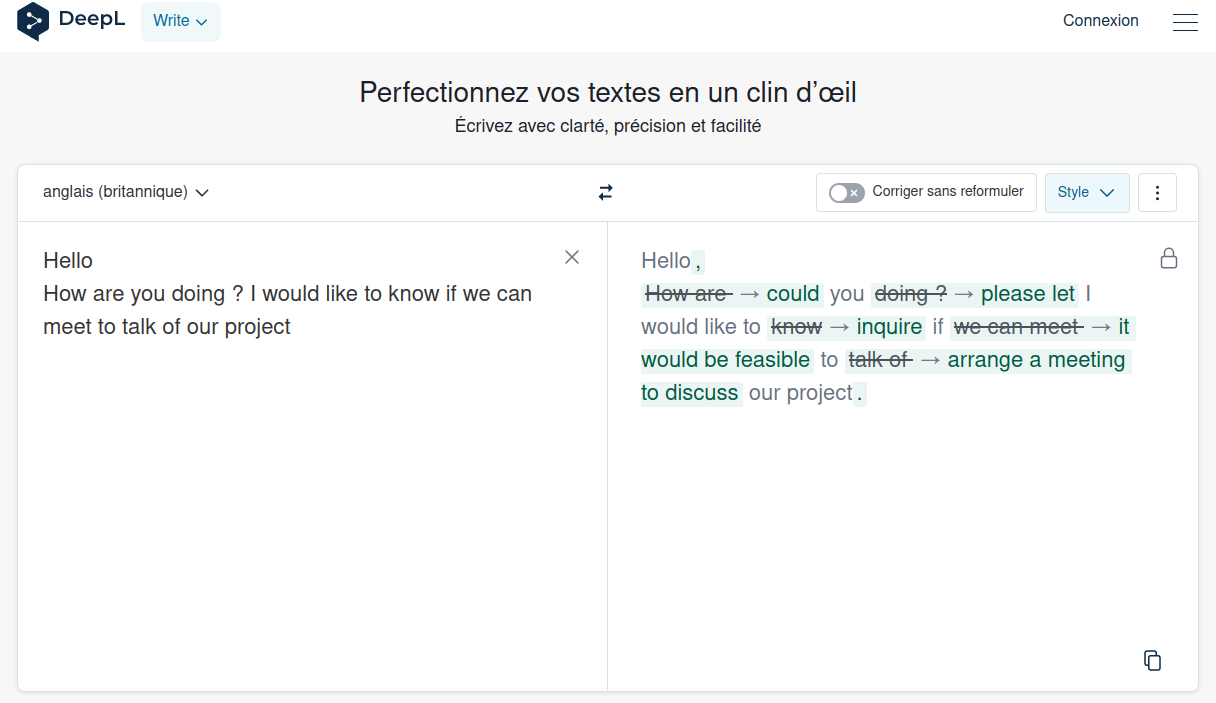Viewport: 1216px width, 703px height.
Task: Swap languages with the arrows icon
Action: pyautogui.click(x=606, y=192)
